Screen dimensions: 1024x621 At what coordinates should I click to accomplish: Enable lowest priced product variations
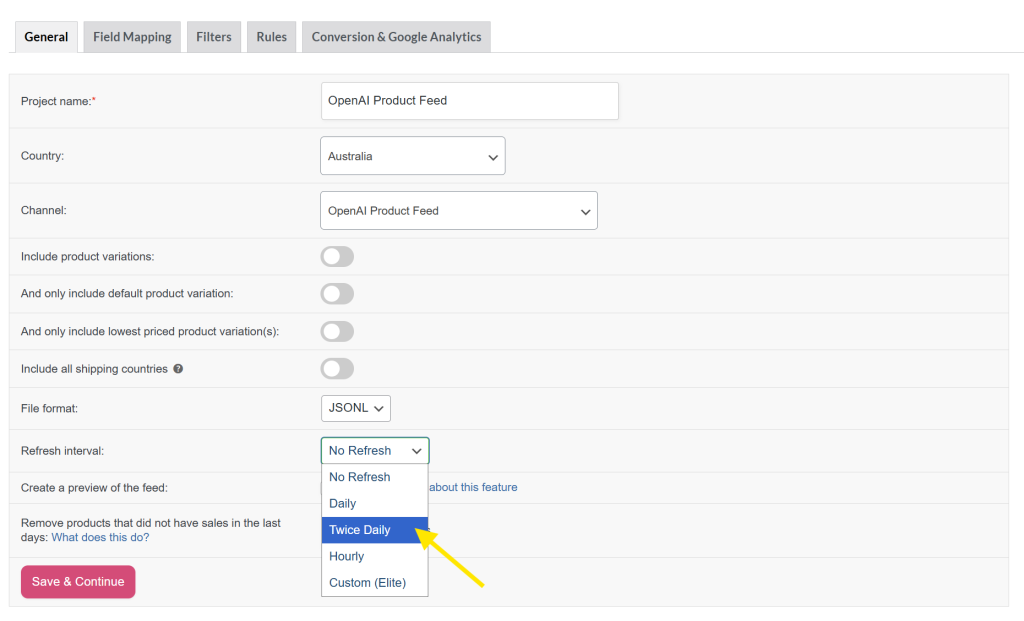coord(337,331)
